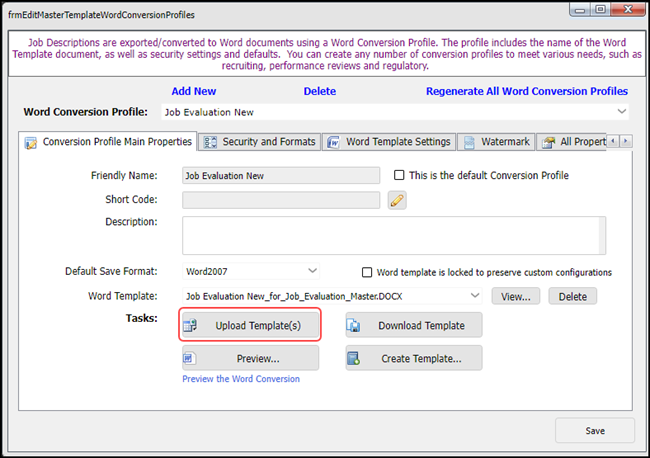
Task: Click the Description box vertical scrollbar
Action: pos(602,235)
